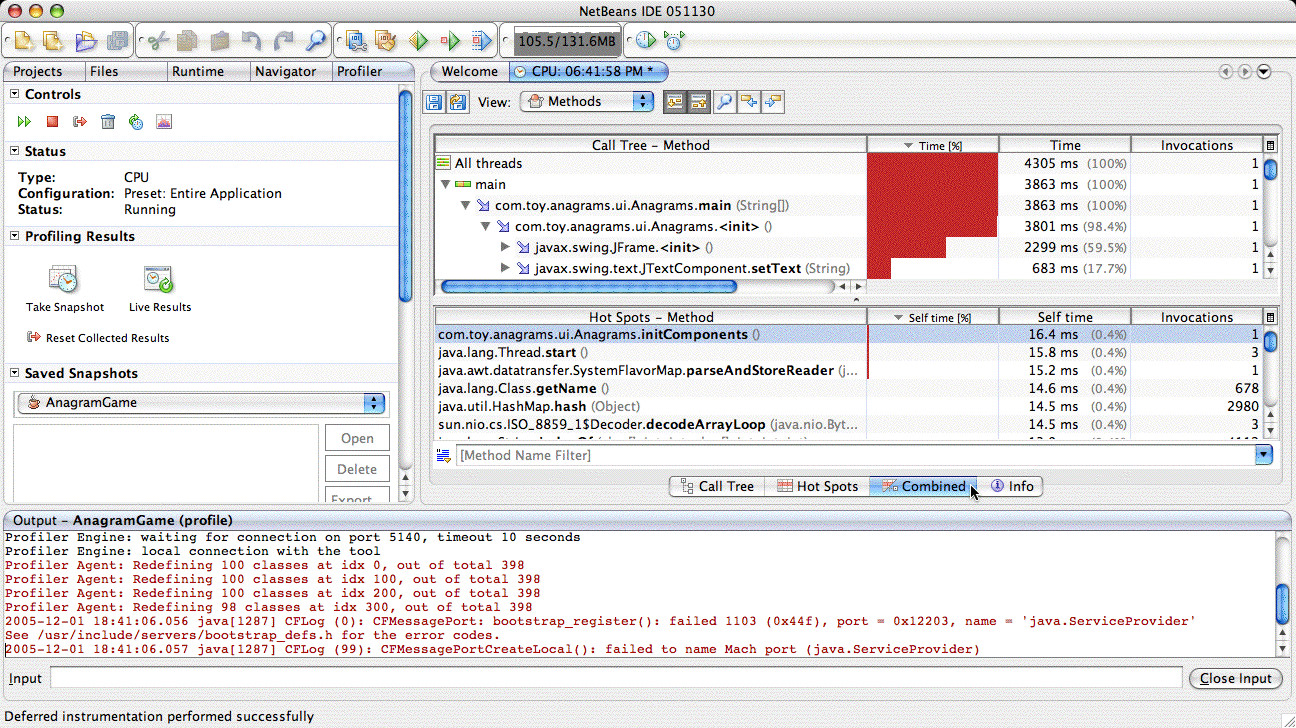Open the AnagramGame saved snapshots dropdown
Image resolution: width=1296 pixels, height=728 pixels.
click(x=201, y=403)
